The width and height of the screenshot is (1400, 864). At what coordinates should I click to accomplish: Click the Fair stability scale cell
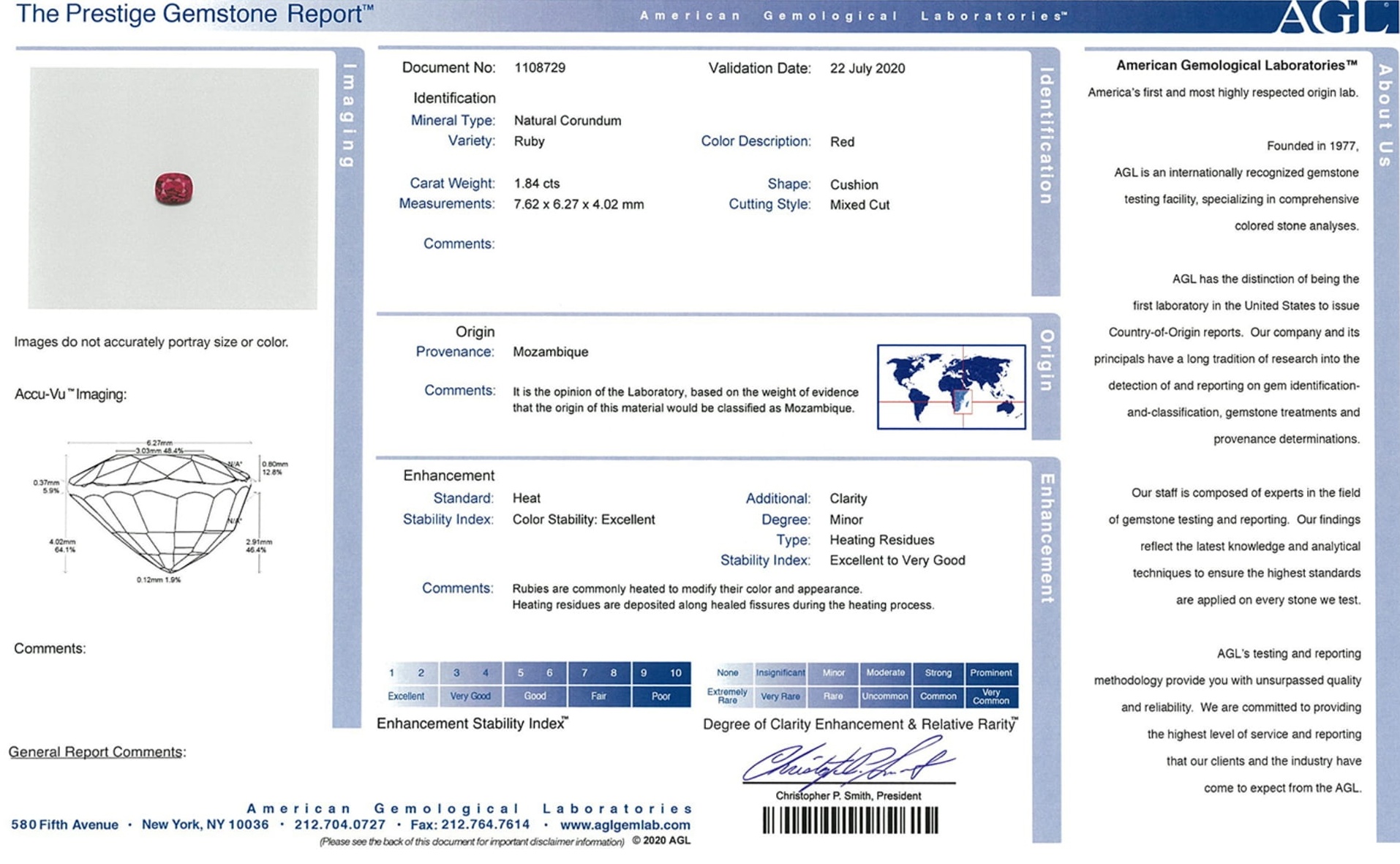[x=598, y=696]
